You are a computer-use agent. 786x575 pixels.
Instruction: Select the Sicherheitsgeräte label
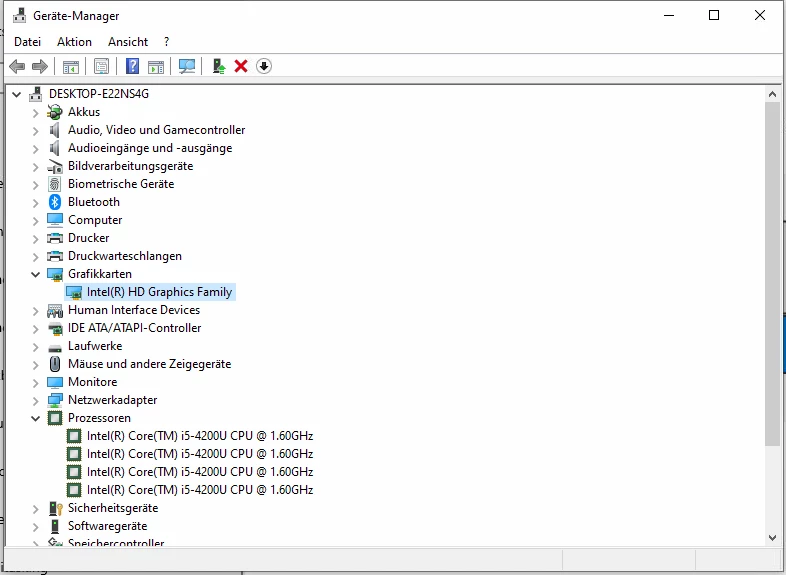pyautogui.click(x=113, y=508)
